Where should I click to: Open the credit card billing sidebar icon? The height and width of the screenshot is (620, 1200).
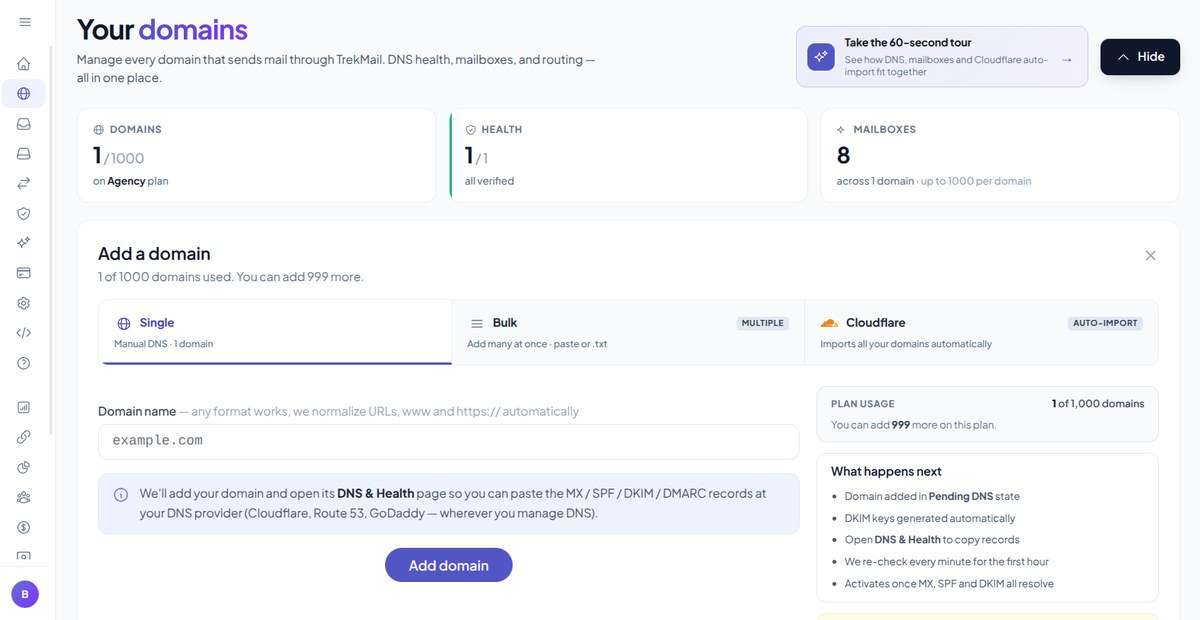tap(24, 273)
